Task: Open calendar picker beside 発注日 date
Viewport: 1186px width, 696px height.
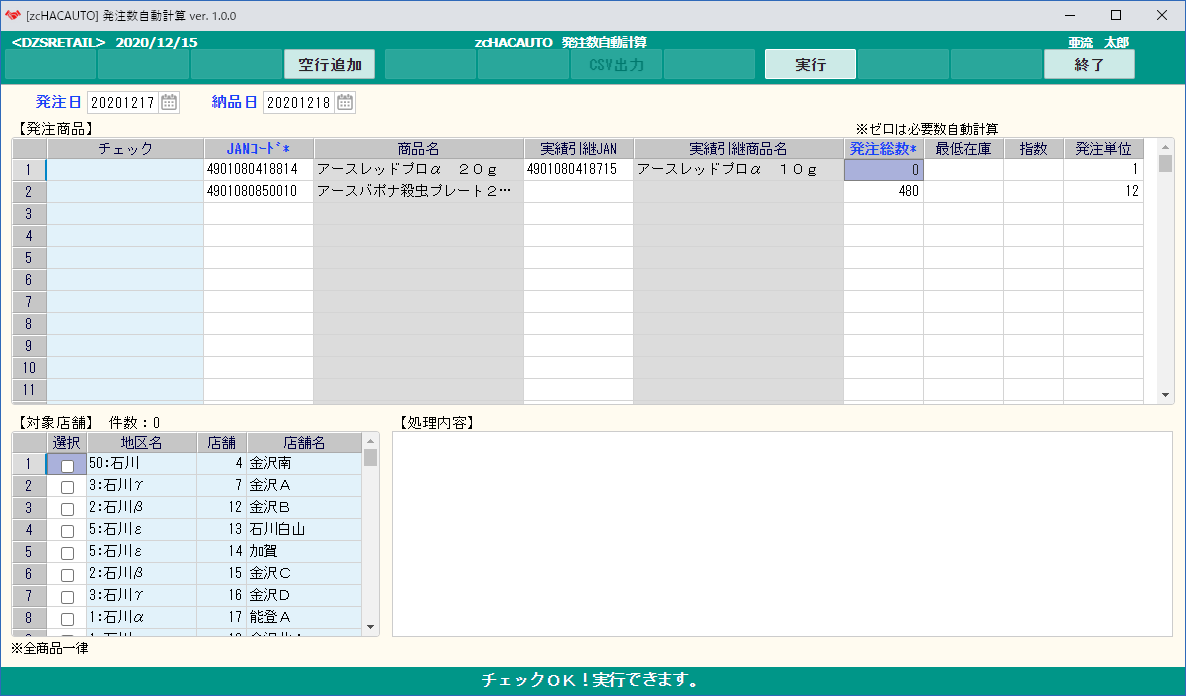Action: pos(169,102)
